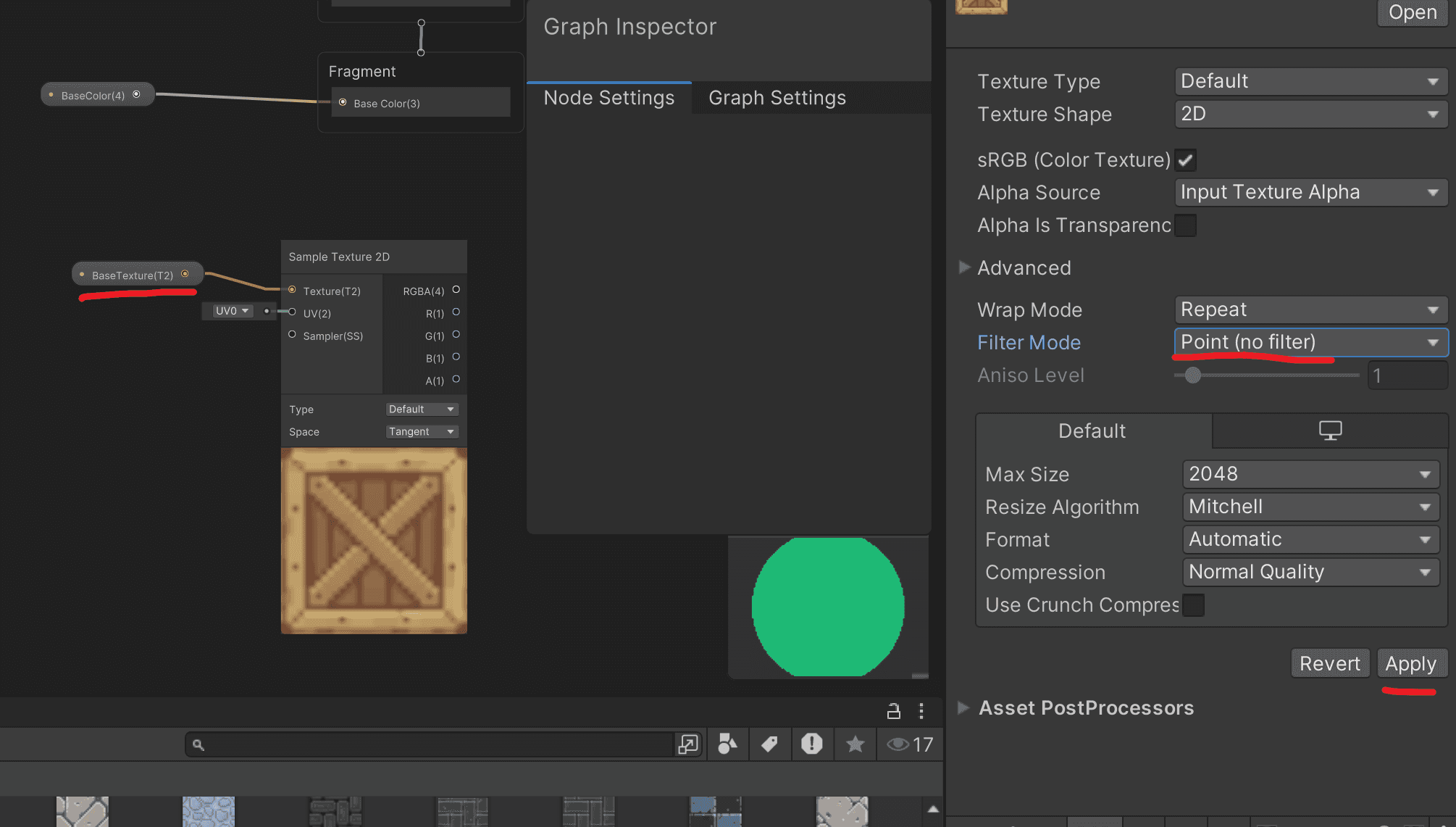Click the magnifier icon in search field
Screen dimensions: 1456x827
point(198,744)
